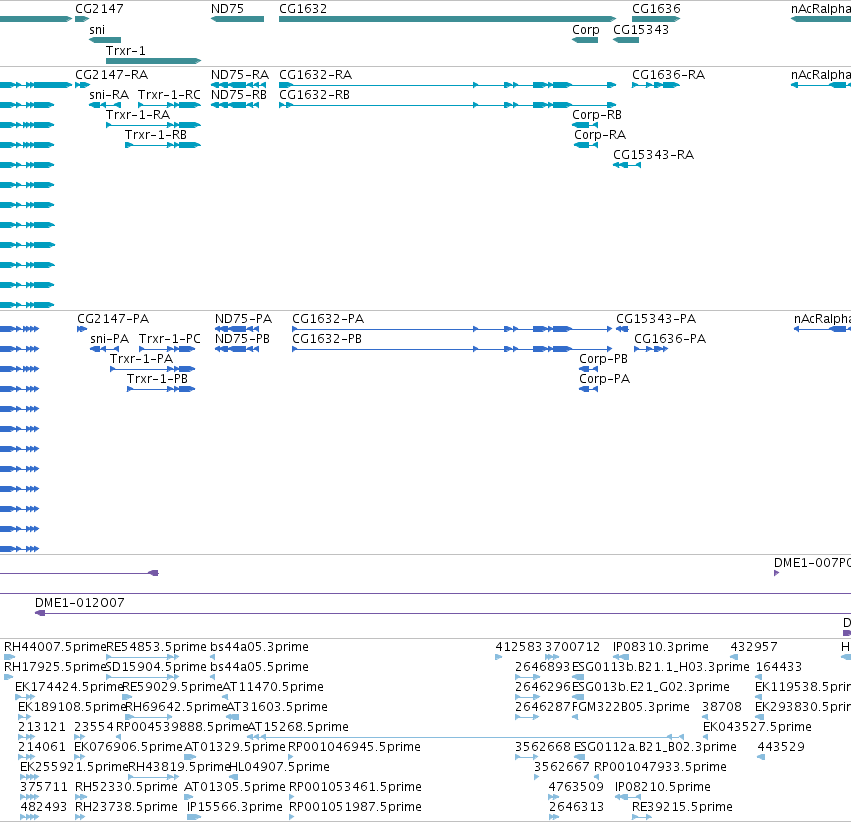Click the CG15343 gene label
Viewport: 851px width, 822px height.
[641, 30]
